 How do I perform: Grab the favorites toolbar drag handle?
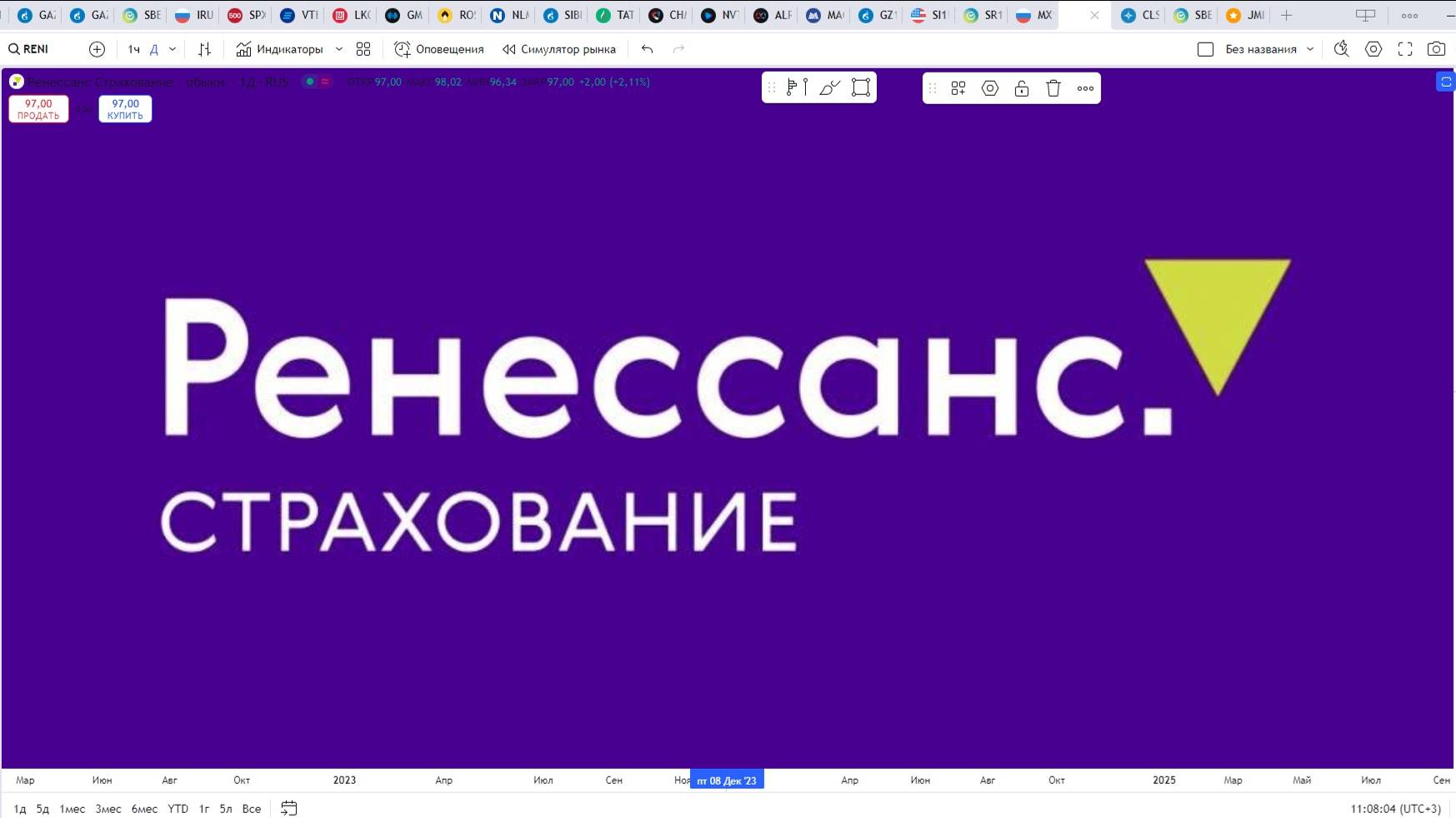pyautogui.click(x=772, y=87)
